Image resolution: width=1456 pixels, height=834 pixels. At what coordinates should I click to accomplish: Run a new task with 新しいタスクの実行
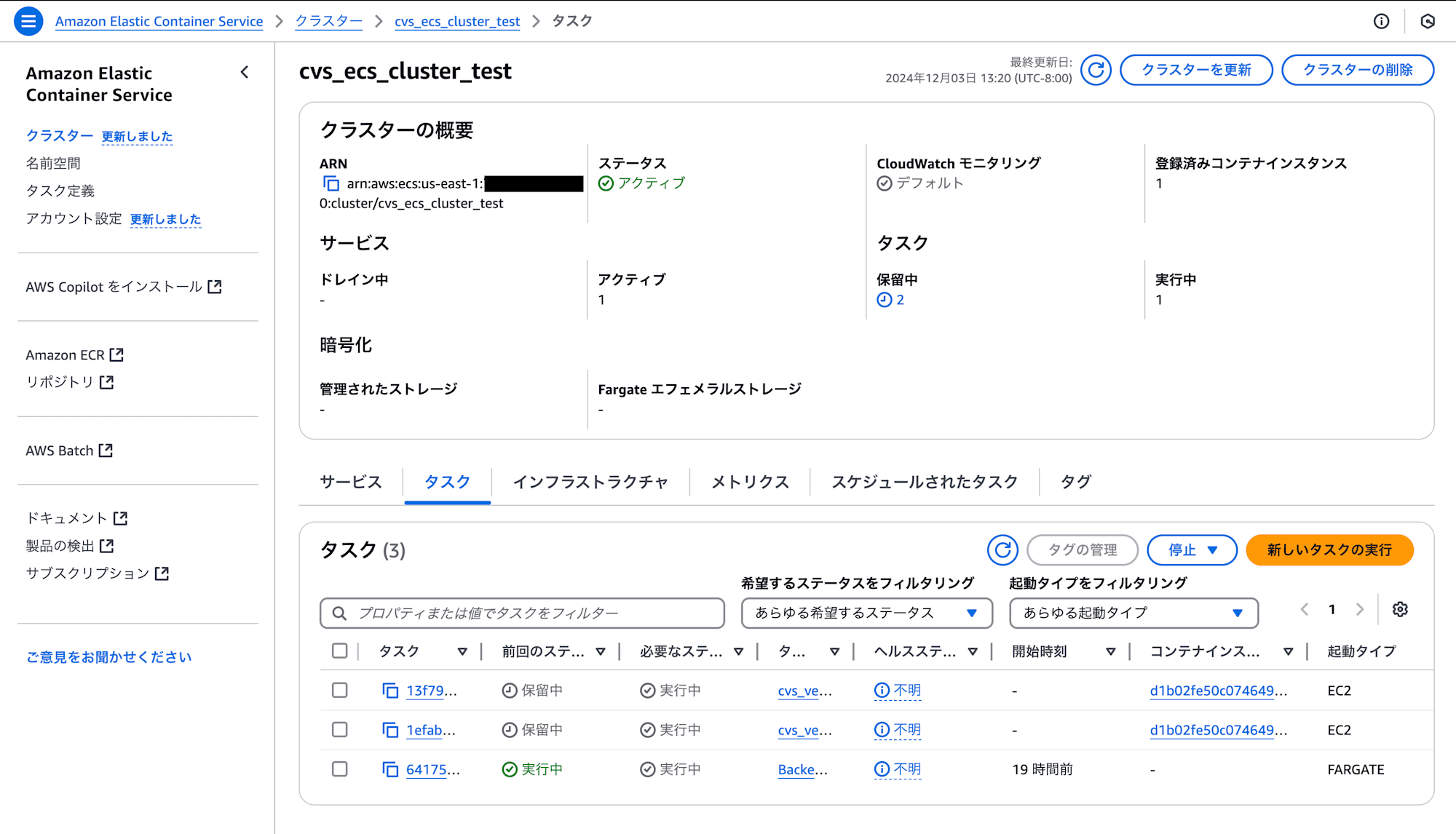pos(1329,550)
